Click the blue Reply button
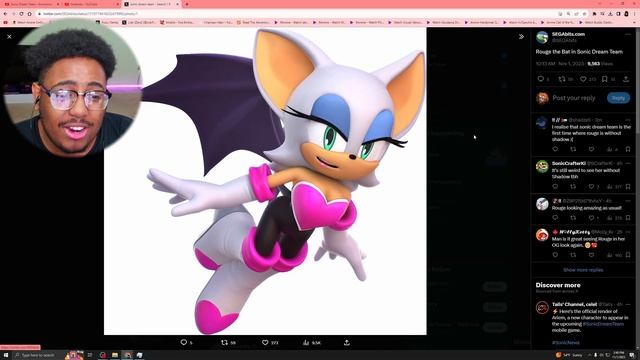640x360 pixels. tap(618, 98)
